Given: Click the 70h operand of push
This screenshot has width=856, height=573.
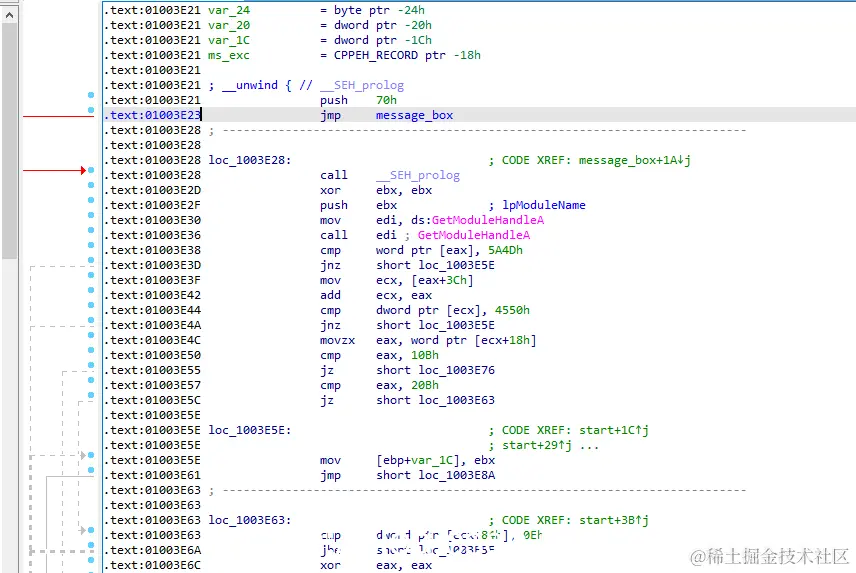Looking at the screenshot, I should (x=387, y=100).
